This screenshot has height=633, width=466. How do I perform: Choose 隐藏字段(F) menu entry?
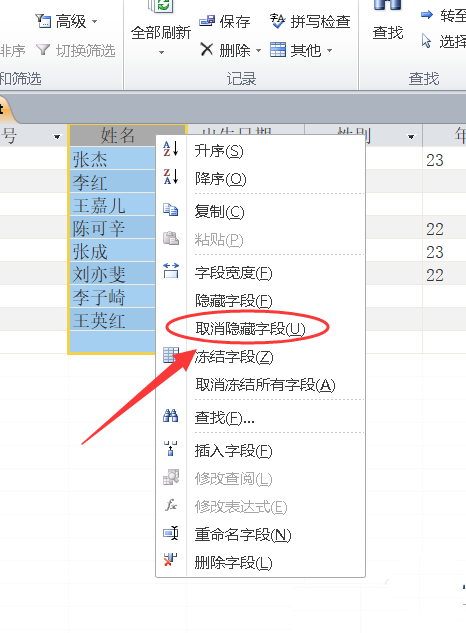233,301
